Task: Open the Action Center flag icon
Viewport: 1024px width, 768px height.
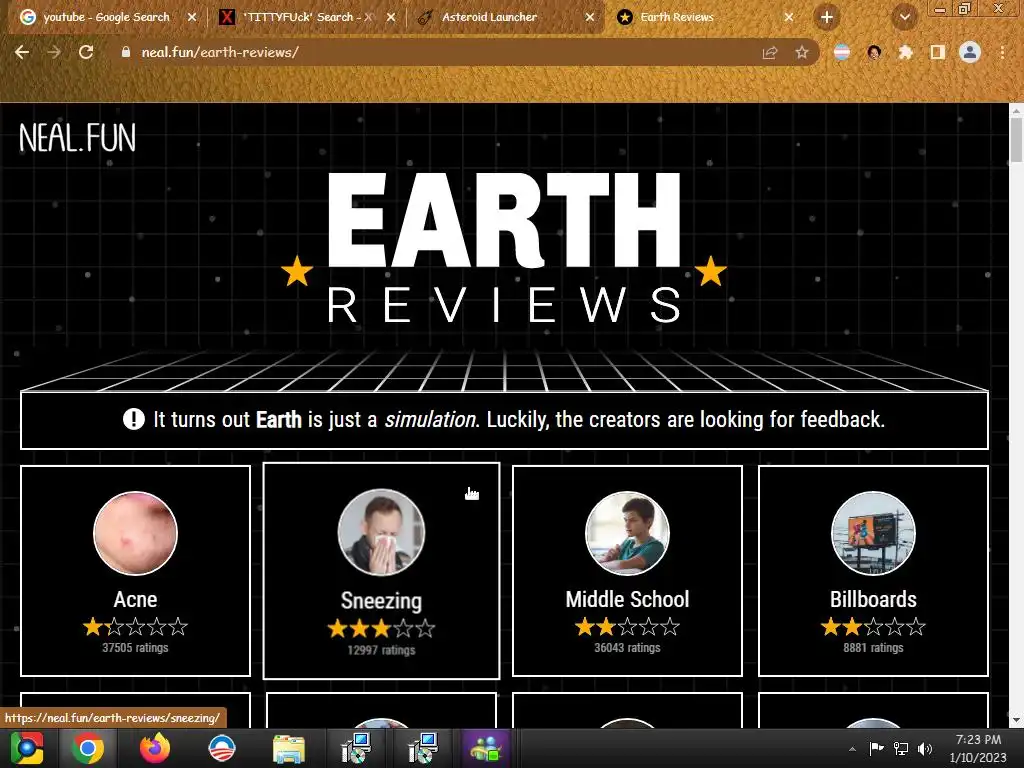Action: (x=876, y=748)
